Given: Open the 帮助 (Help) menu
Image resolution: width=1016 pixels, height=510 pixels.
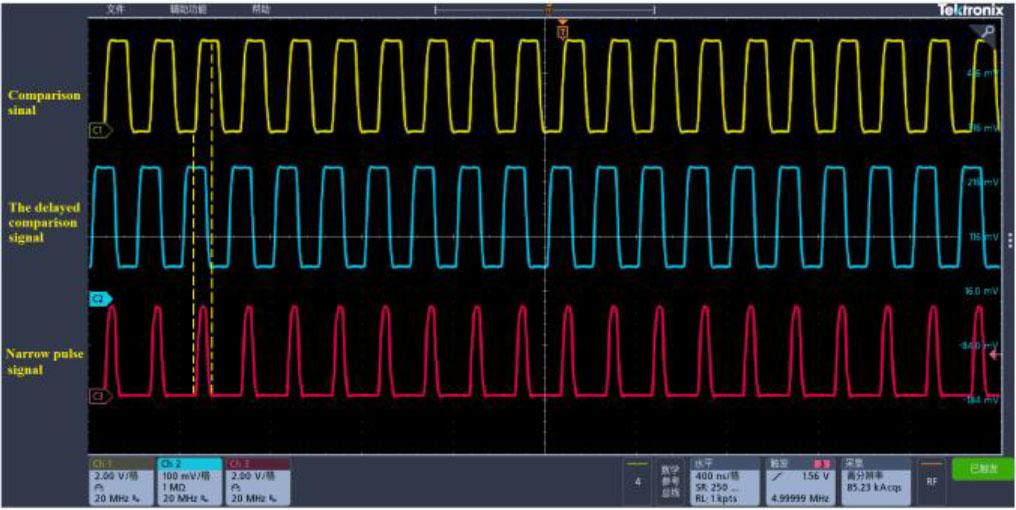Looking at the screenshot, I should pyautogui.click(x=260, y=8).
